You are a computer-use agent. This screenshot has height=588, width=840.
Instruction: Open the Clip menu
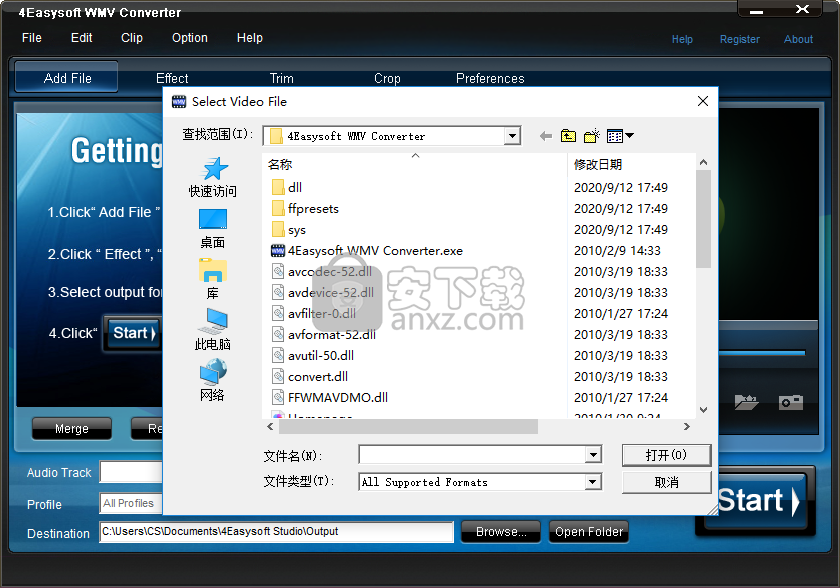coord(132,38)
